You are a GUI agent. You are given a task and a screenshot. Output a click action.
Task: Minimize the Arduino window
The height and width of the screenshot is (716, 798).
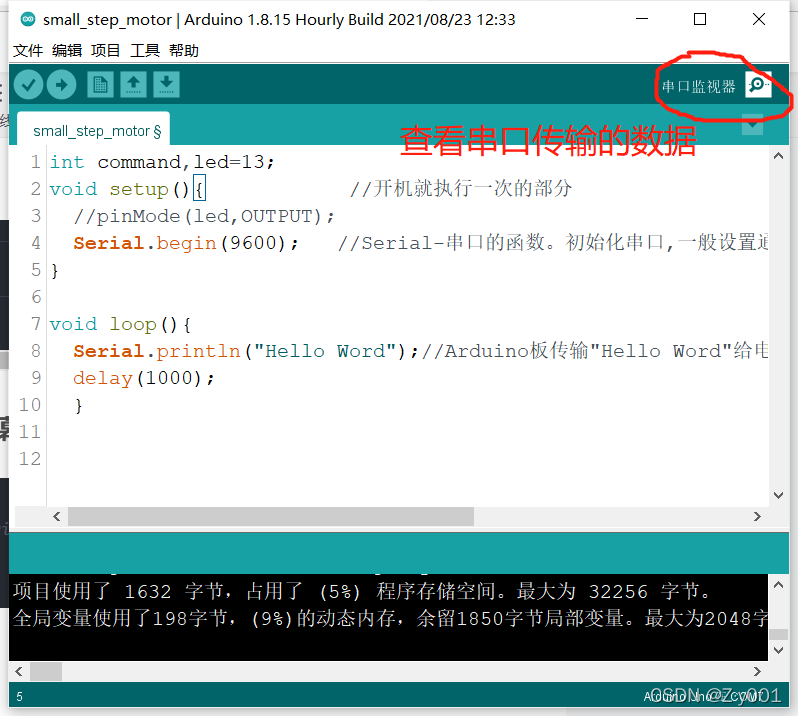642,19
